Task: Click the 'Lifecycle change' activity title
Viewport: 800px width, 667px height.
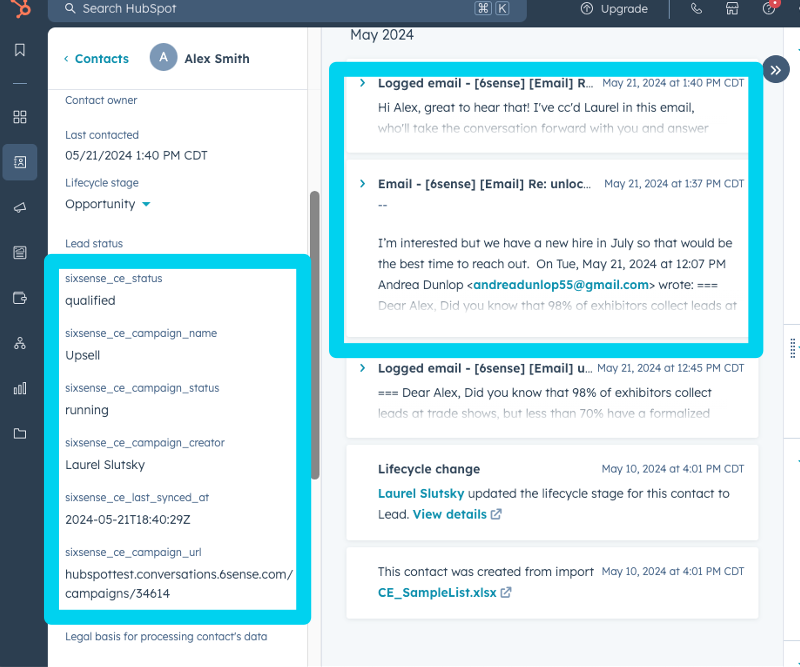Action: point(429,469)
